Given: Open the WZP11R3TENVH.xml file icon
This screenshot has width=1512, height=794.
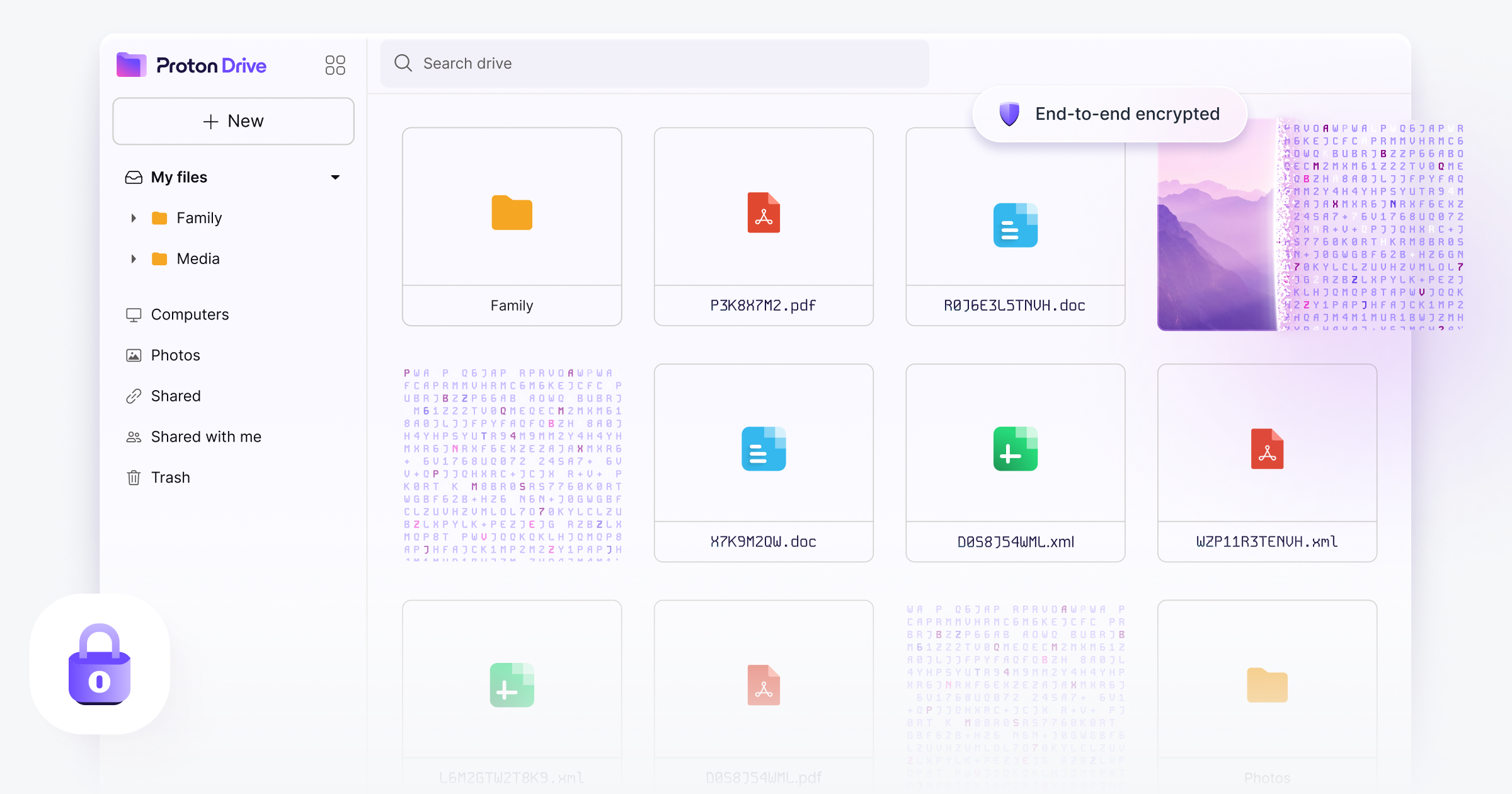Looking at the screenshot, I should tap(1267, 449).
